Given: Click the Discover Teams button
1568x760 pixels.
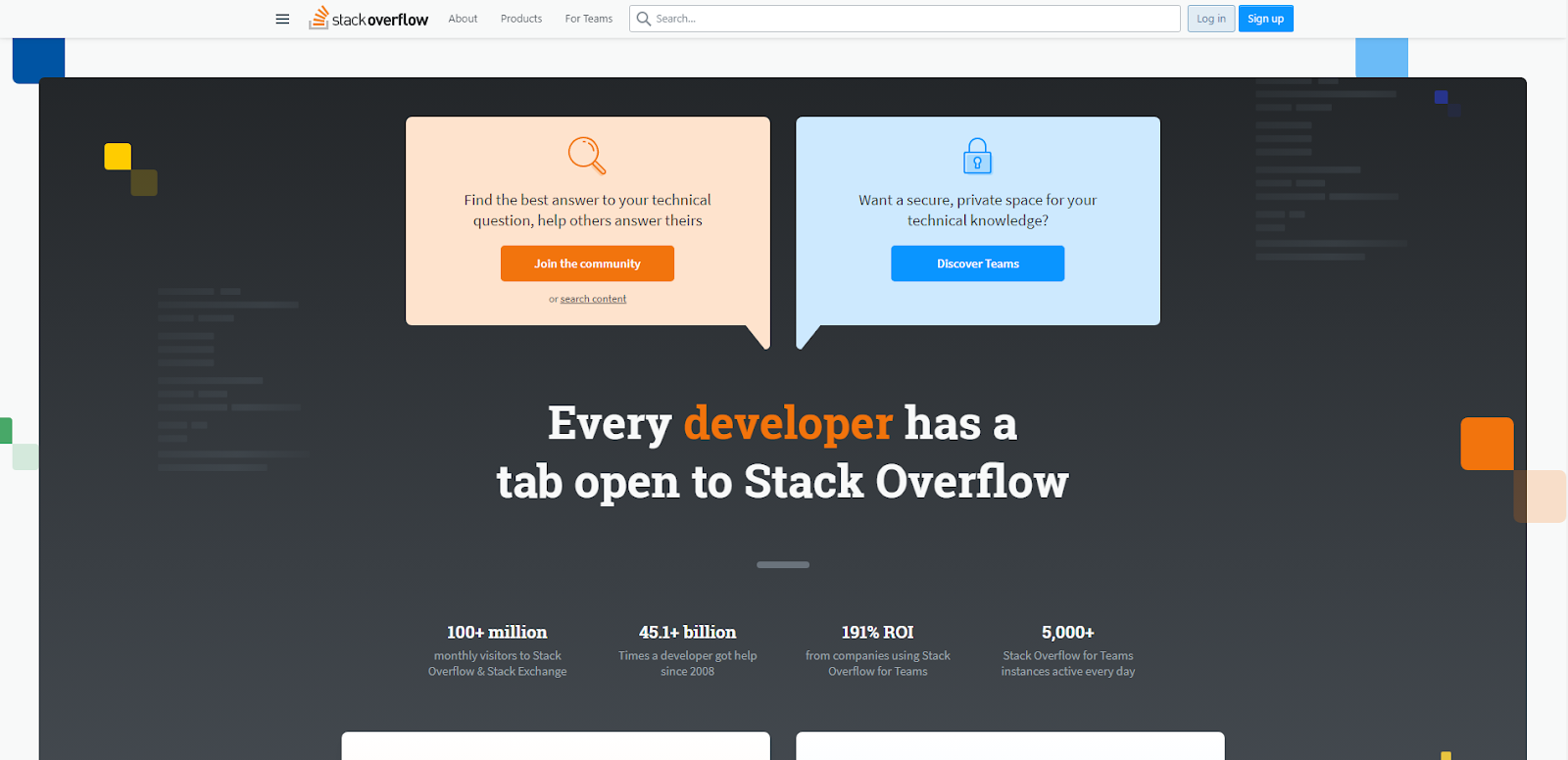Looking at the screenshot, I should click(977, 263).
